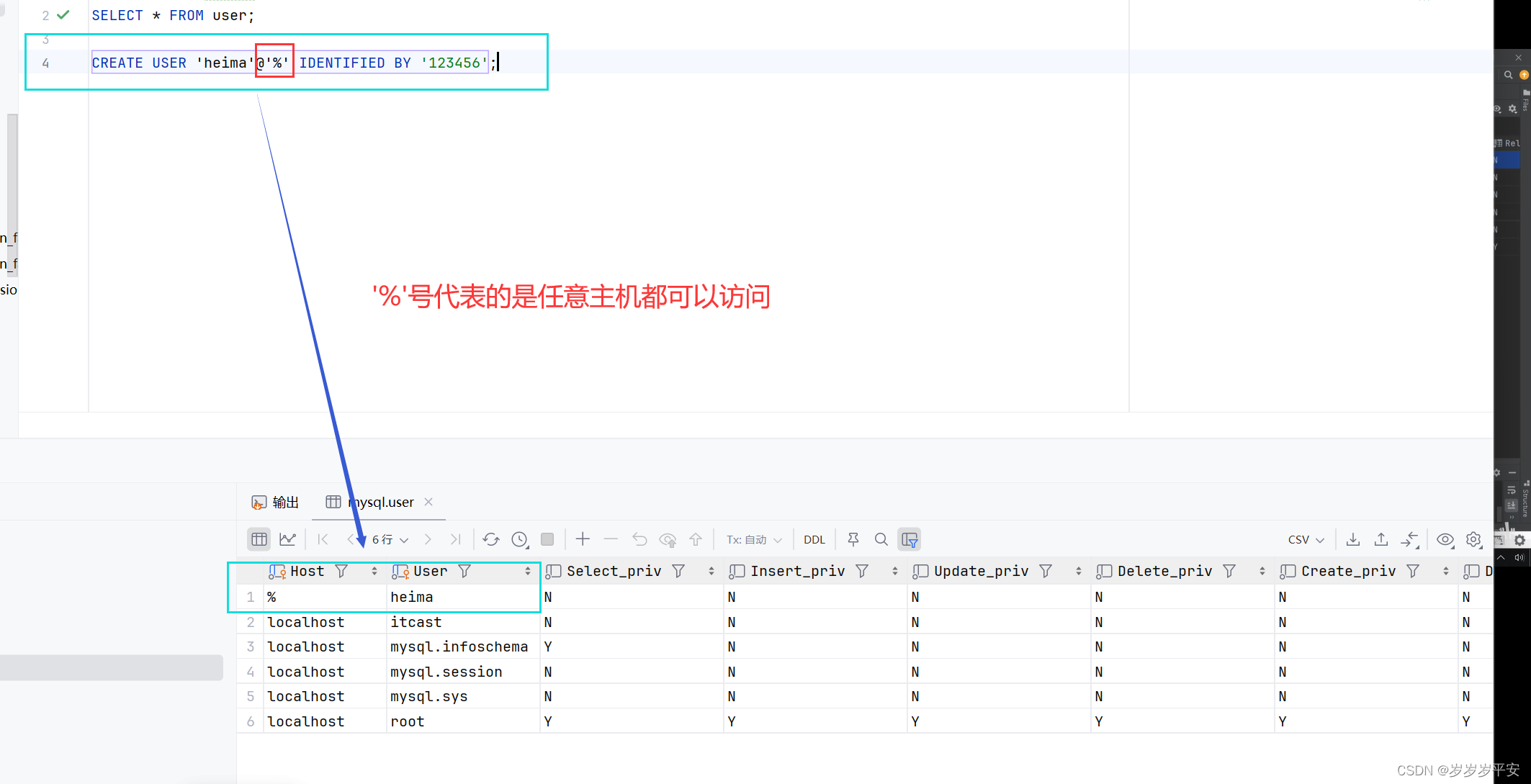Open the Tx auto transaction mode dropdown

(754, 539)
